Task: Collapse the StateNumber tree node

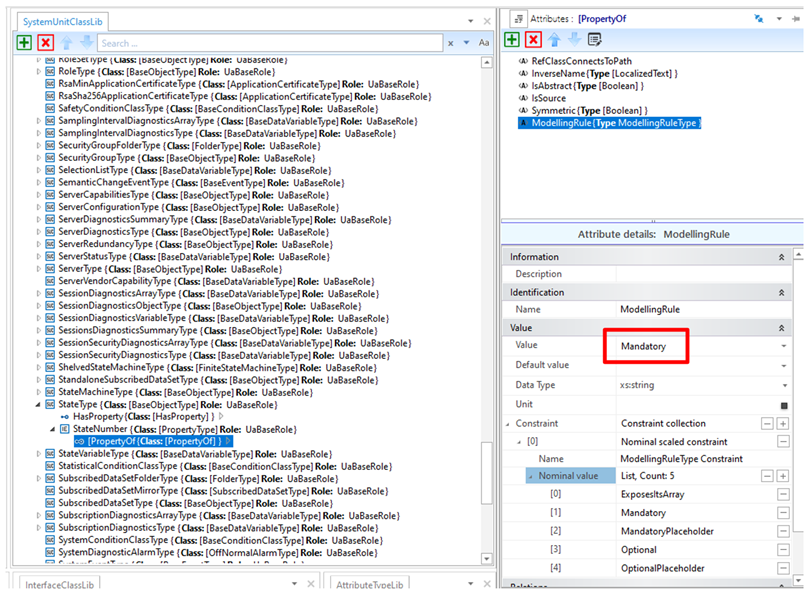Action: click(x=53, y=429)
